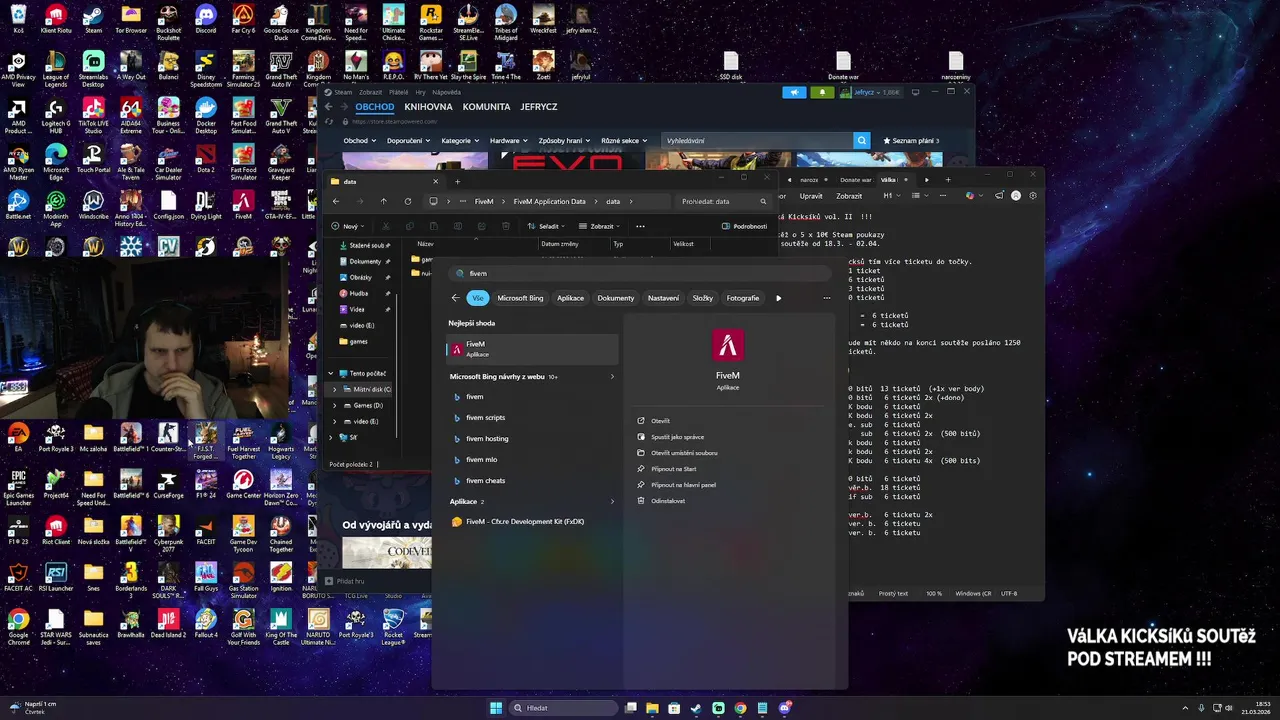1280x720 pixels.
Task: Open the Přátelé menu in Steam
Action: coord(398,92)
